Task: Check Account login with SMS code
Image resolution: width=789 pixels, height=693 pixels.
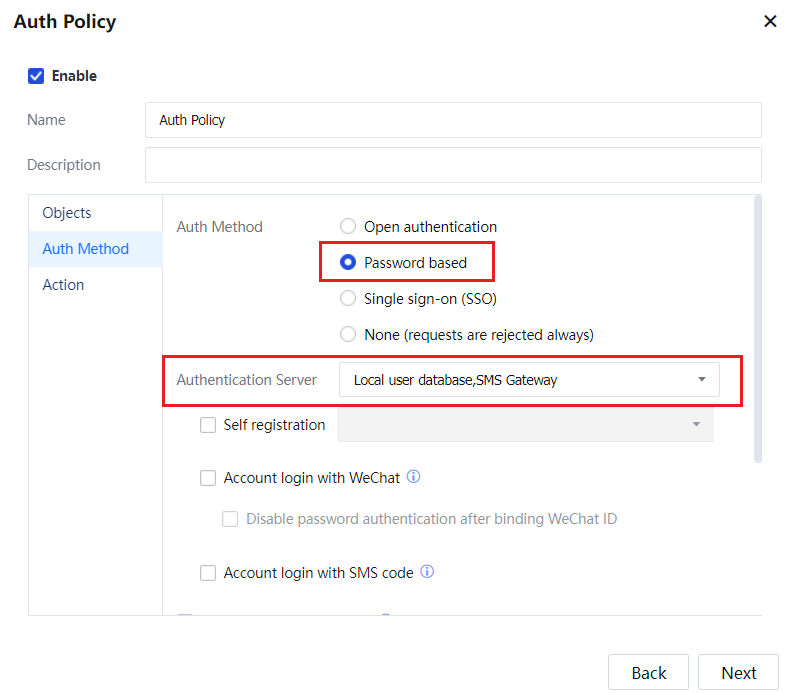Action: pos(208,573)
